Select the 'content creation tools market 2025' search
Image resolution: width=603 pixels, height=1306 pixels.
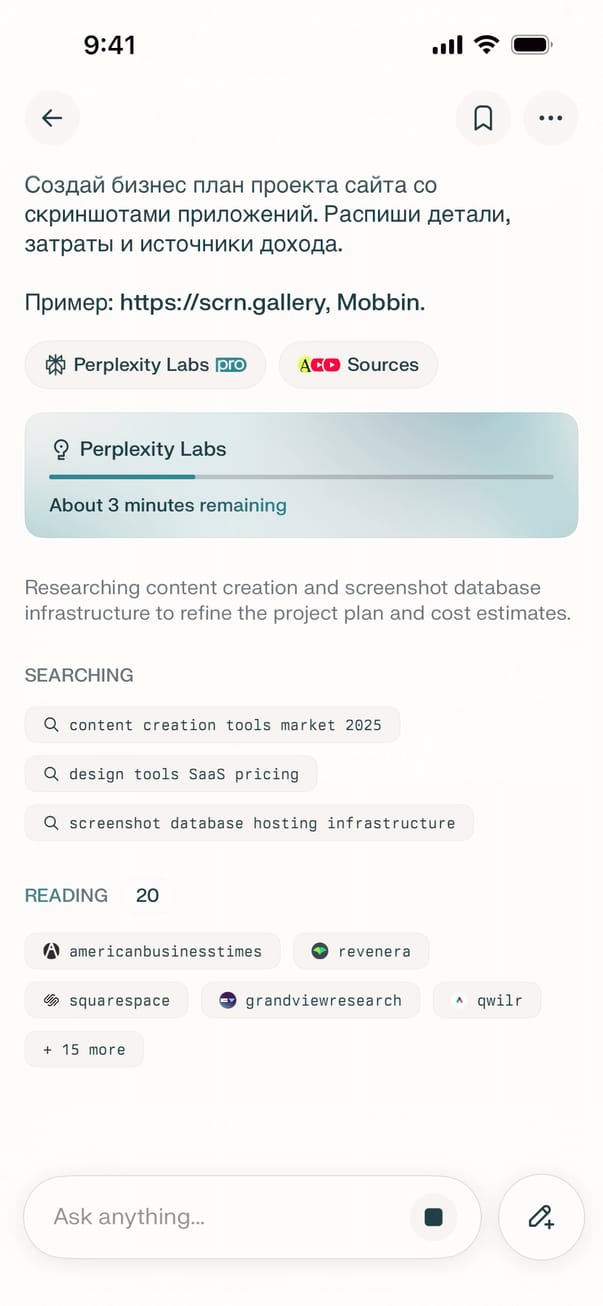click(x=212, y=725)
